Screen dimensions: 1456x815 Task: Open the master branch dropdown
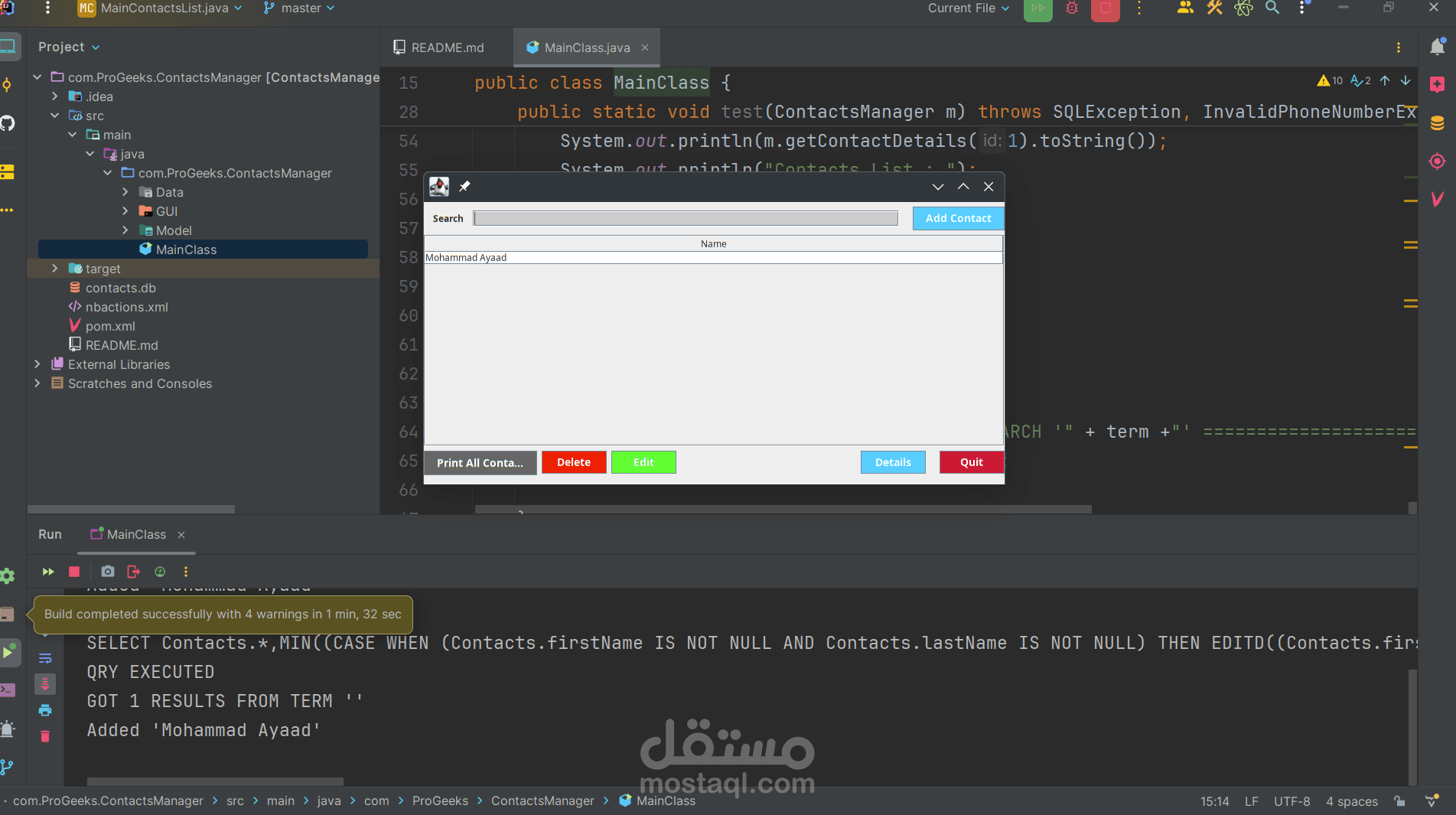coord(299,8)
